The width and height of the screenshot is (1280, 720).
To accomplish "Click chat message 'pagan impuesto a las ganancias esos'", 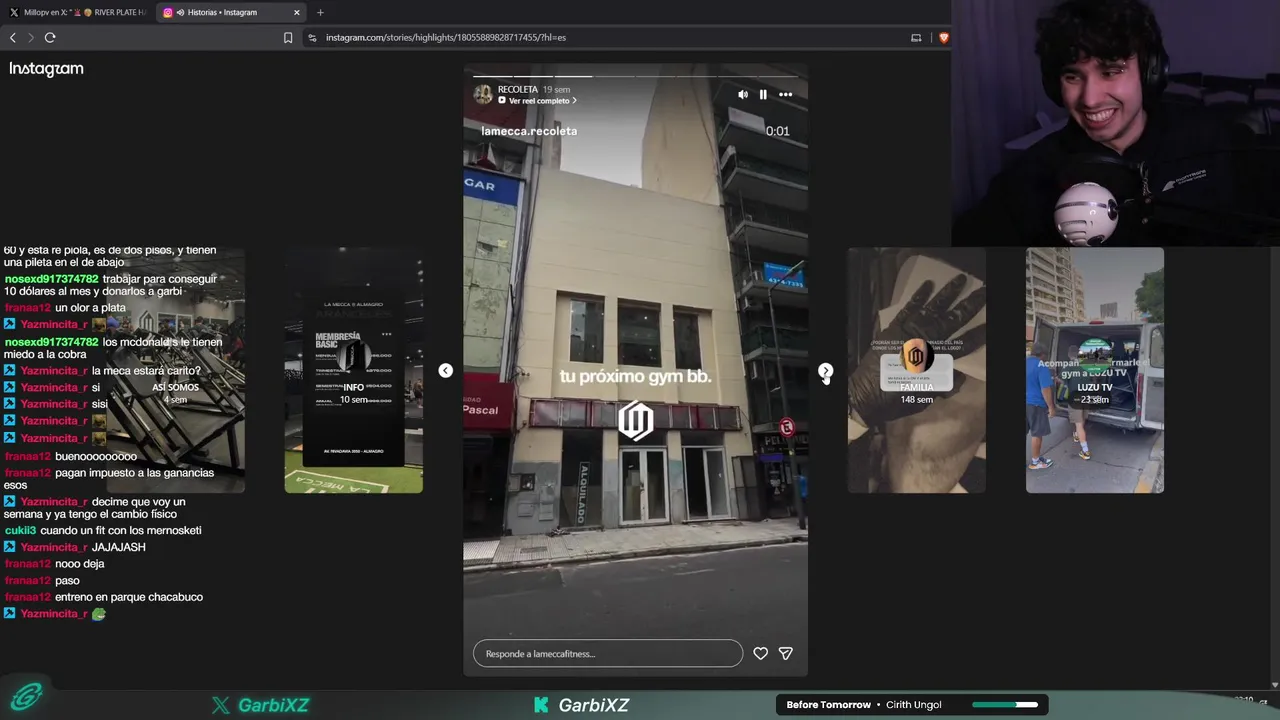I will tap(109, 479).
